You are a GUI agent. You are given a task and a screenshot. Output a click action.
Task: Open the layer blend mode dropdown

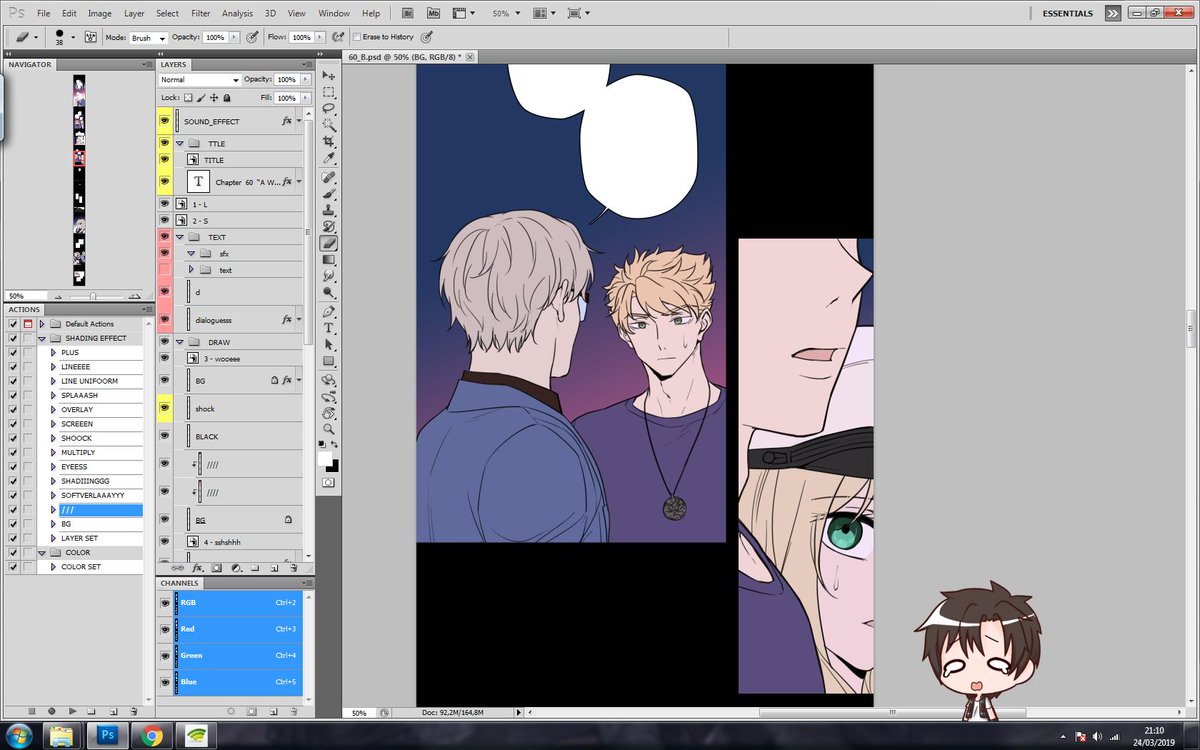pos(200,79)
